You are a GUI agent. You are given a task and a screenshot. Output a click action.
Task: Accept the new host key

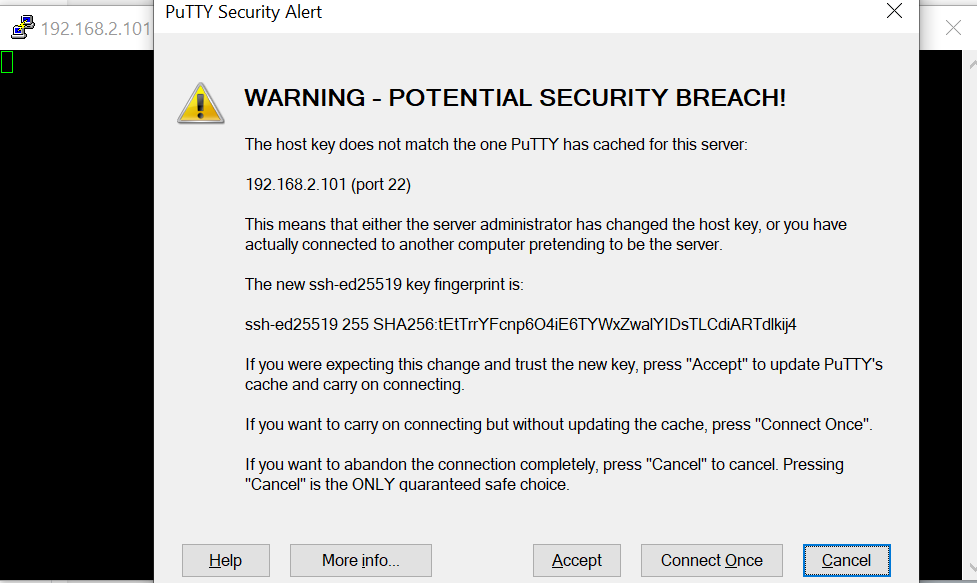point(577,560)
